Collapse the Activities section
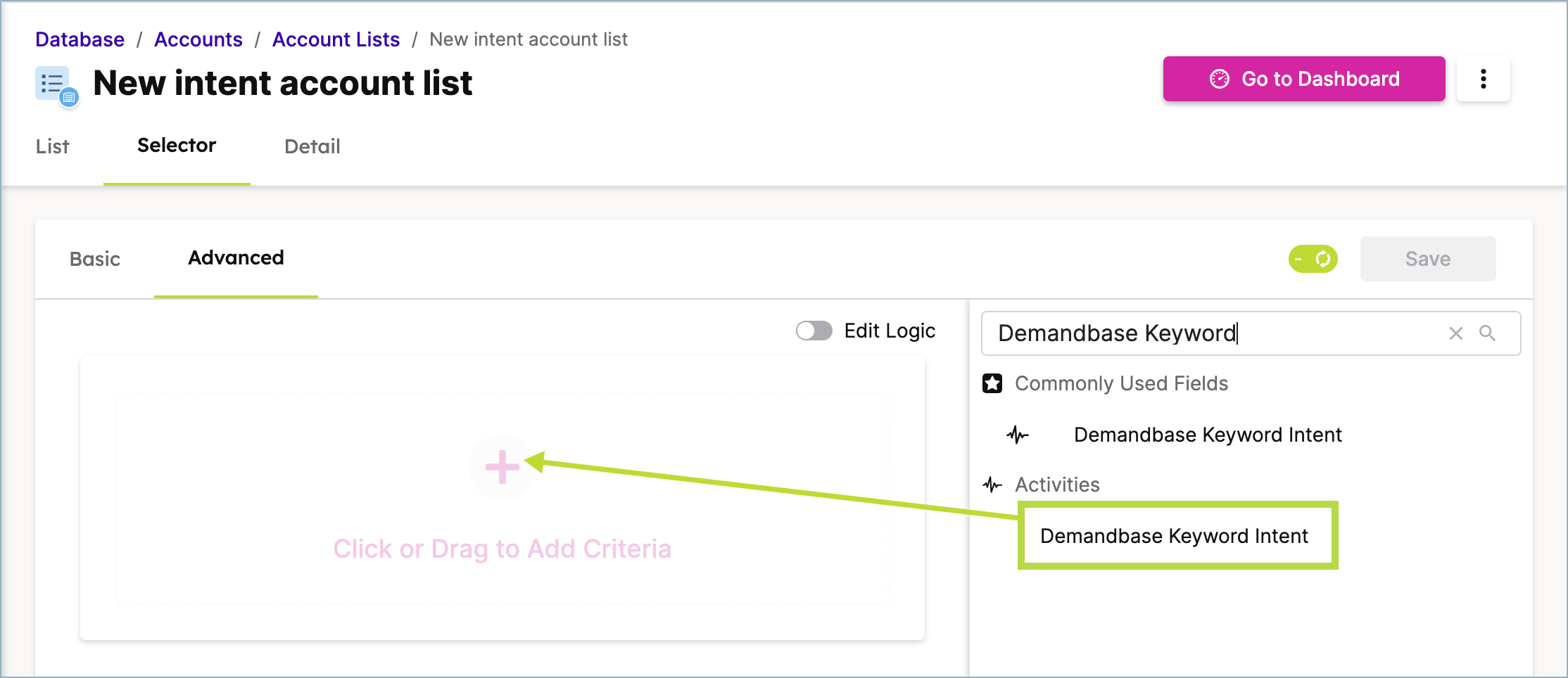The height and width of the screenshot is (678, 1568). 1056,485
